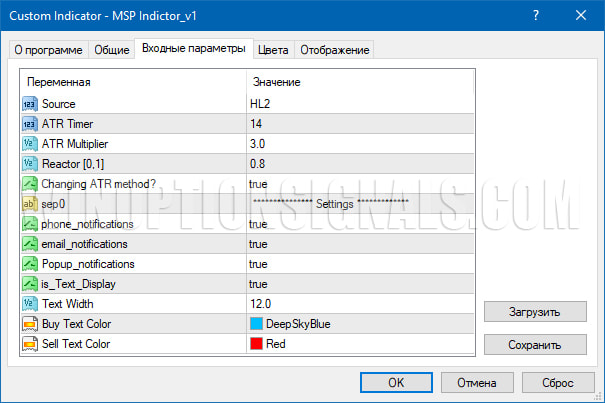
Task: Toggle the phone_notifications true value
Action: click(x=258, y=224)
